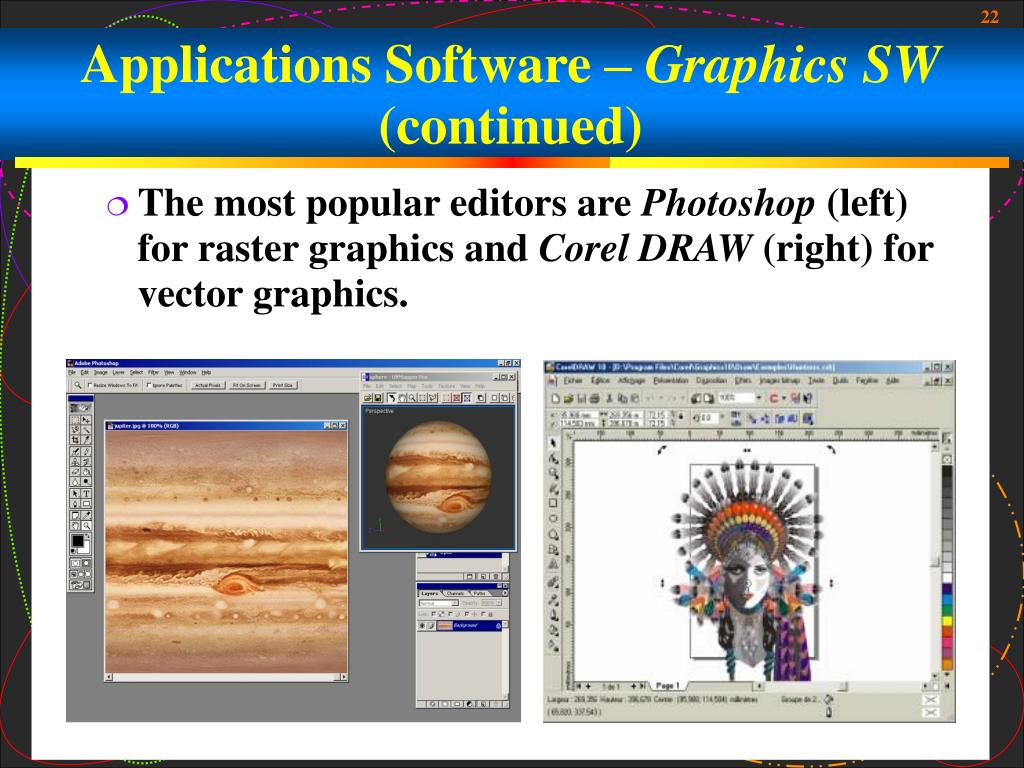Select the Paint Bucket tool in Photoshop
This screenshot has height=768, width=1024.
86,472
